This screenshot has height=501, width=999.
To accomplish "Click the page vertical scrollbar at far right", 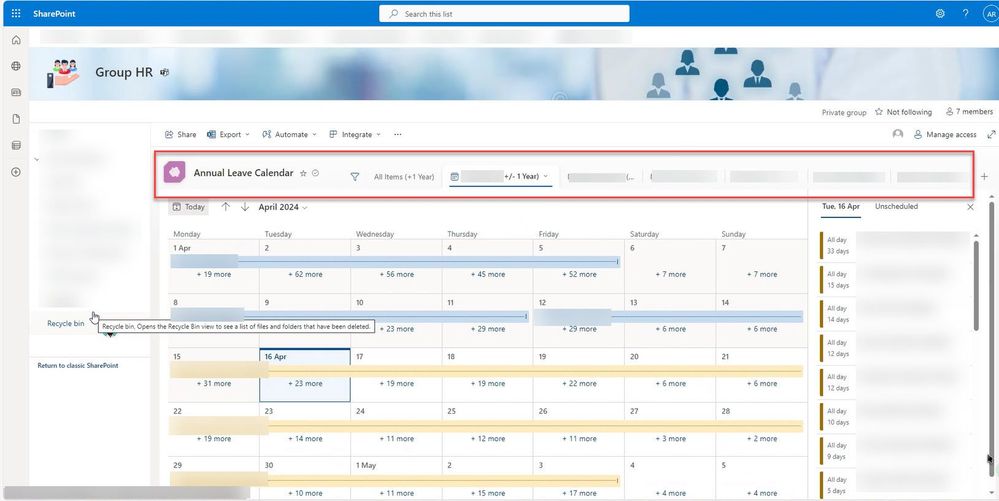I will [x=991, y=340].
